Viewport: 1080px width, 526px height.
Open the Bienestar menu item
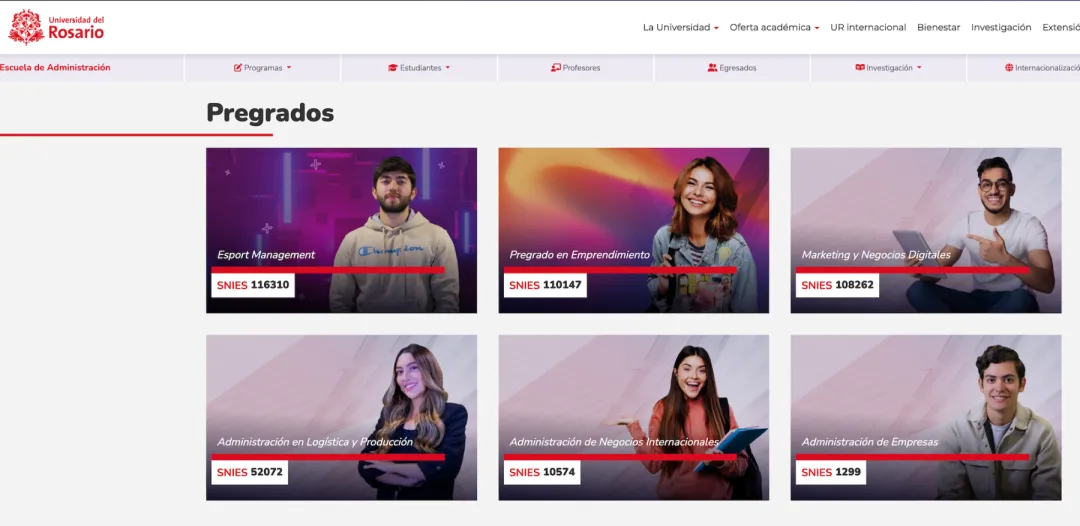point(938,28)
